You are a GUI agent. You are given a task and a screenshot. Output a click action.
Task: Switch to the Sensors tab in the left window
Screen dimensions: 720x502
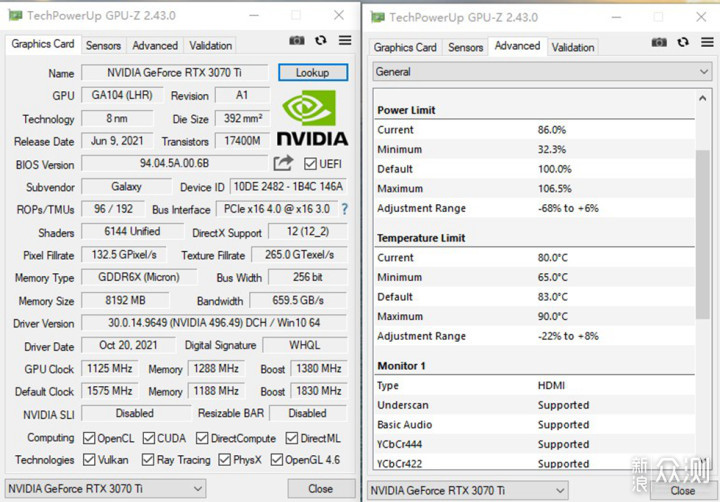pyautogui.click(x=103, y=45)
